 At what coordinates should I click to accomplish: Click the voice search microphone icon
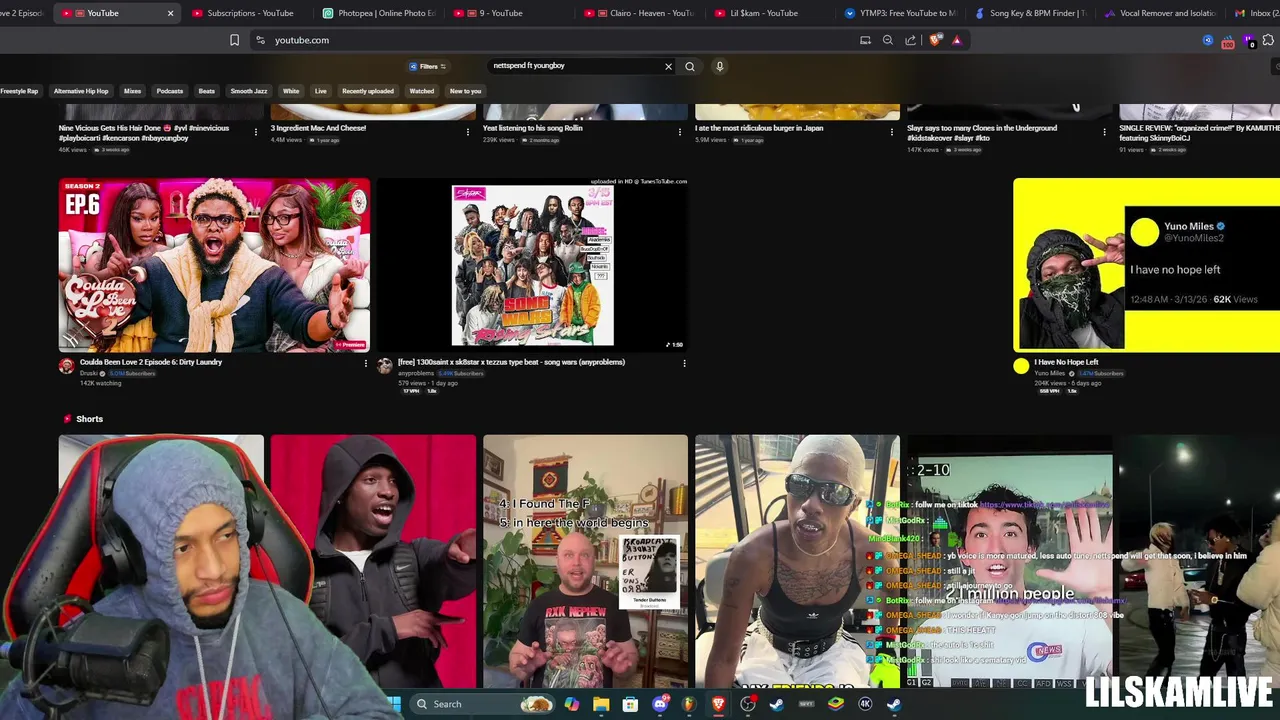point(719,66)
